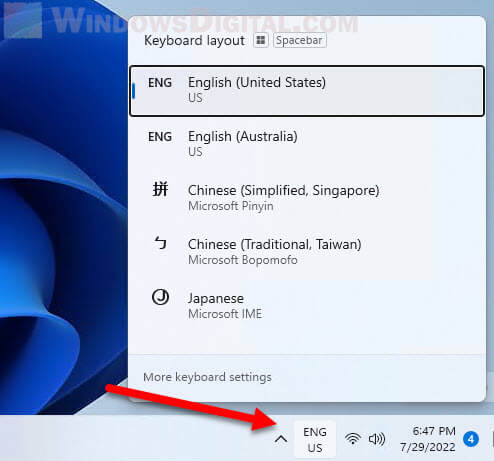The height and width of the screenshot is (461, 494).
Task: Click the Japanese IME J icon
Action: coord(160,297)
